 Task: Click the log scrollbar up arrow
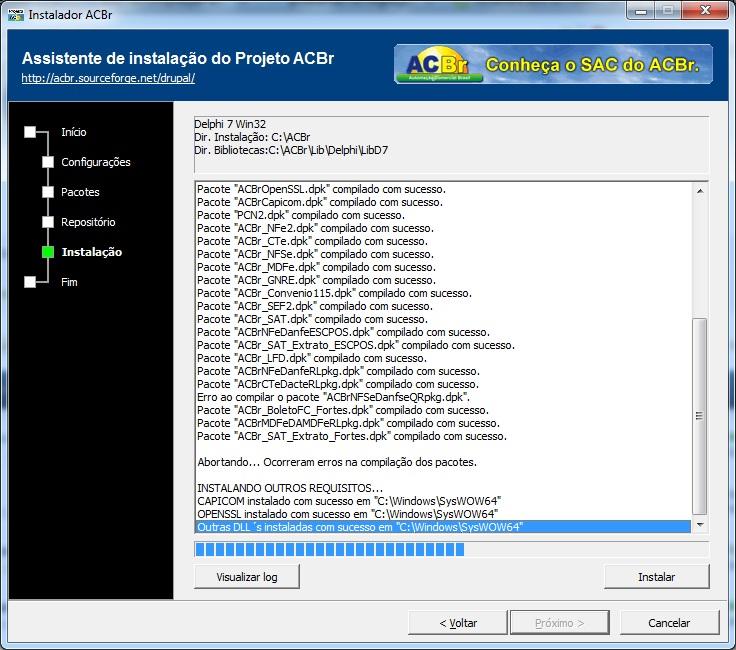[x=700, y=191]
